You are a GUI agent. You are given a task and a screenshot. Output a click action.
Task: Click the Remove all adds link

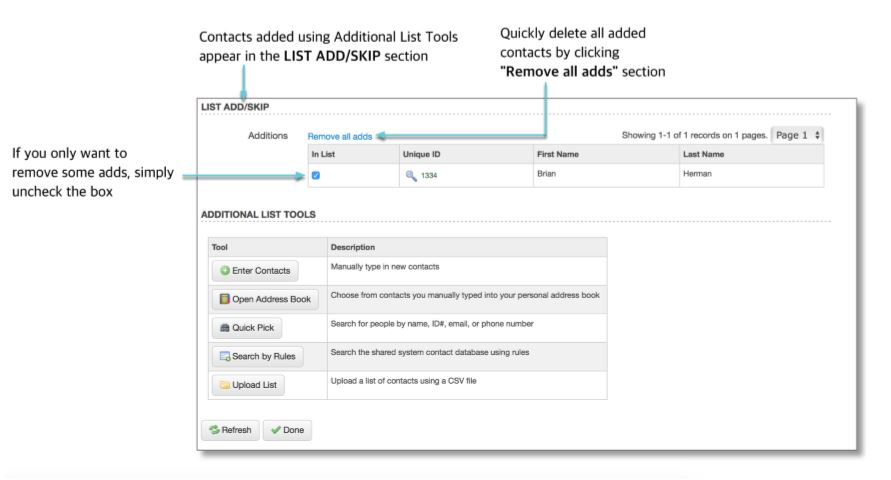(340, 136)
